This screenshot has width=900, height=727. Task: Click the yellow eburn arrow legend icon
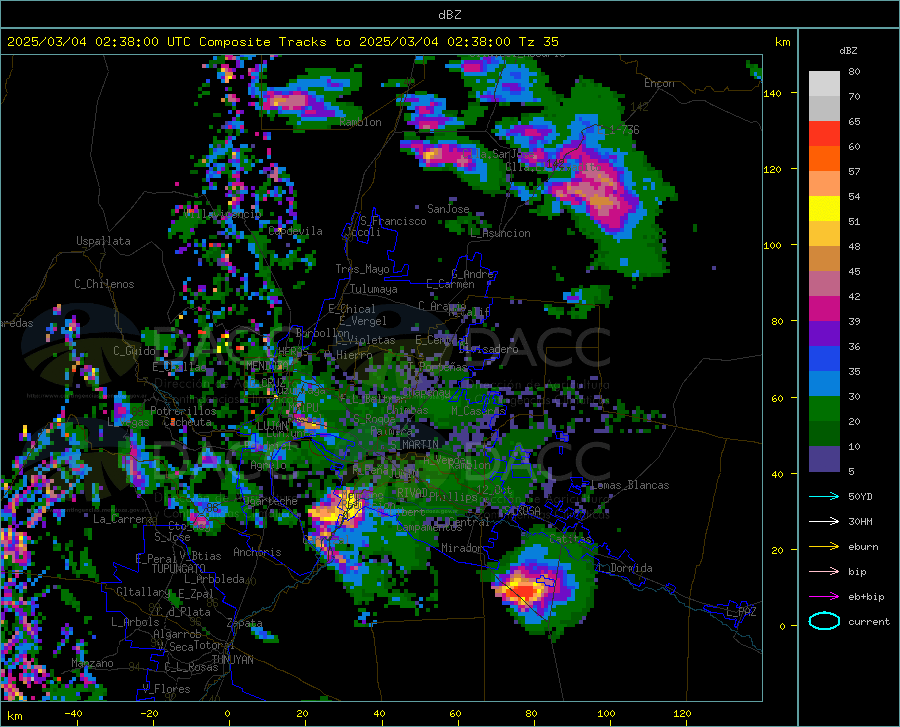[x=824, y=546]
